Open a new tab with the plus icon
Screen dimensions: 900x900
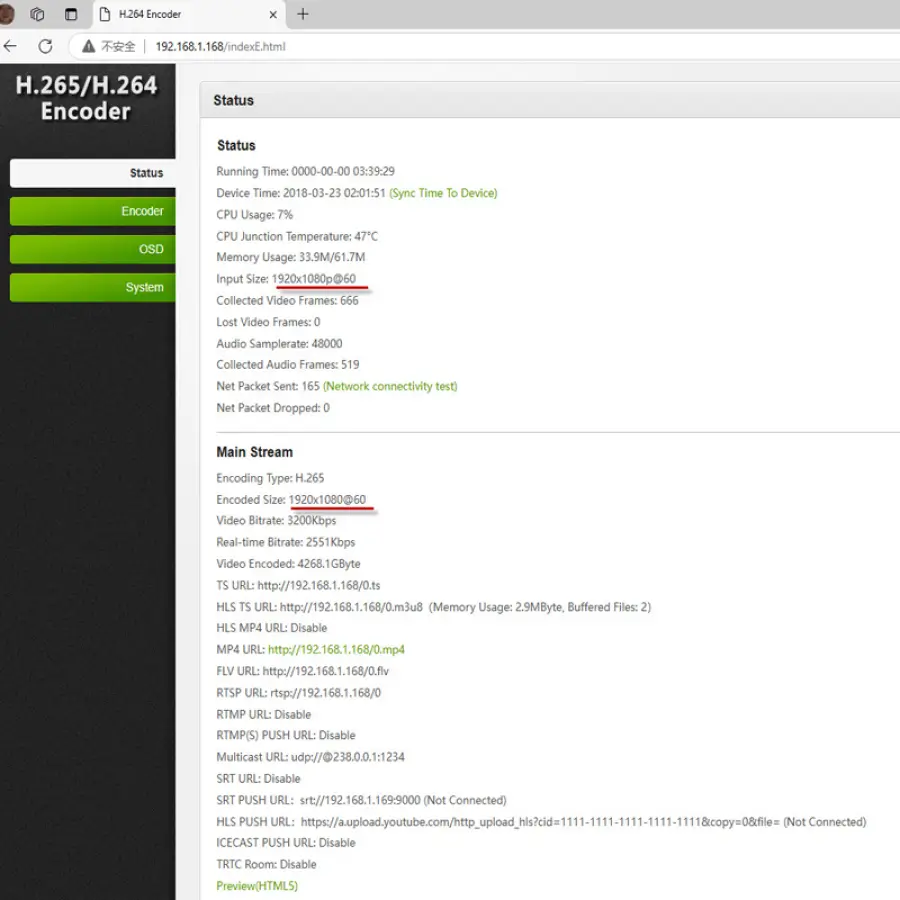point(303,14)
